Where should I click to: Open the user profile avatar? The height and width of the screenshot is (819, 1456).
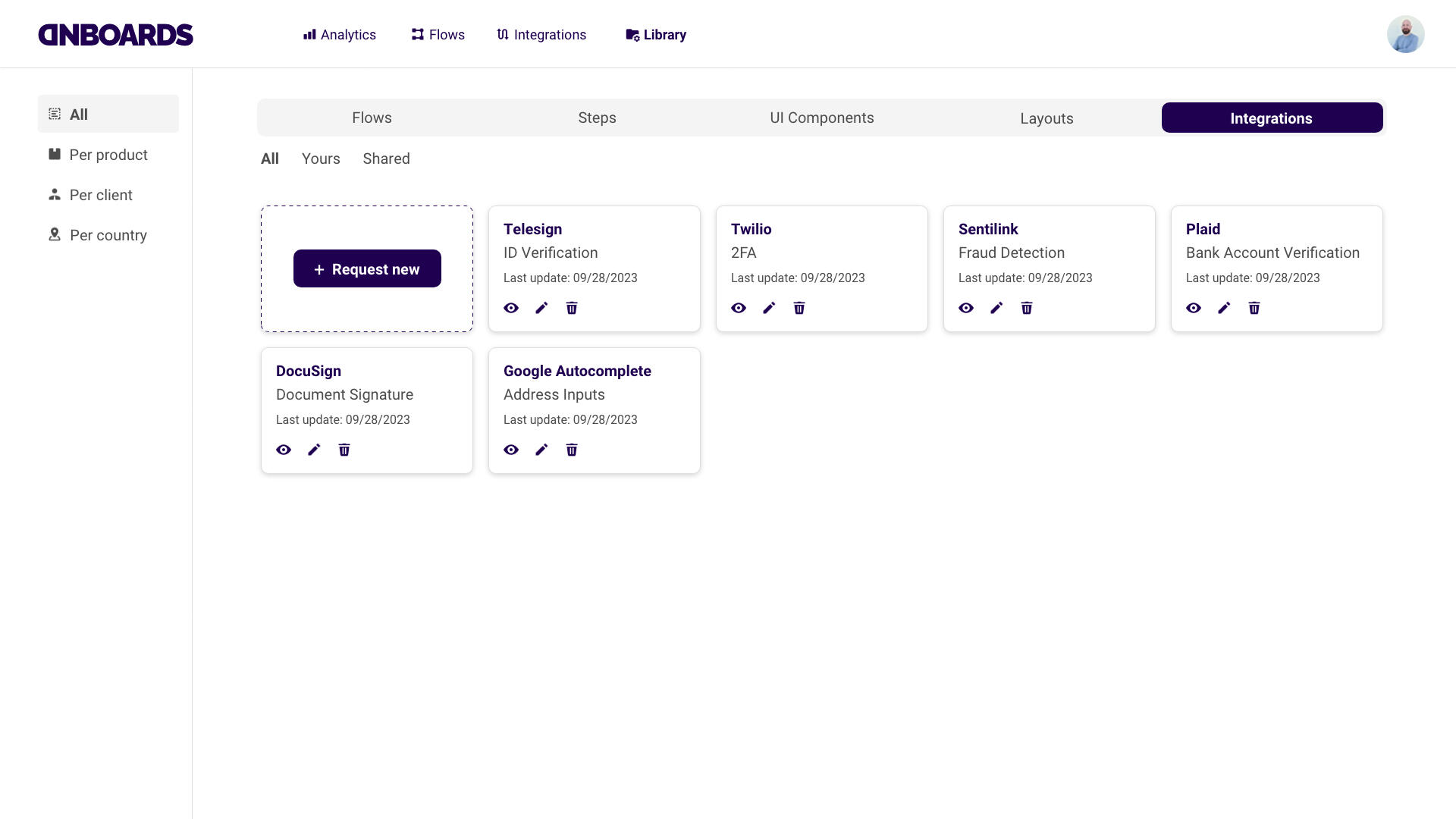(1405, 34)
